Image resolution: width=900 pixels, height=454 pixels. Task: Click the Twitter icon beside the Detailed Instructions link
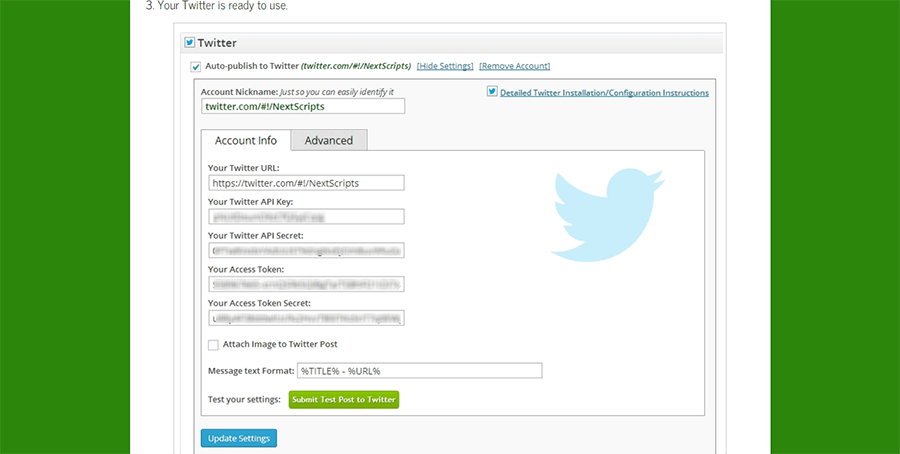pos(492,92)
